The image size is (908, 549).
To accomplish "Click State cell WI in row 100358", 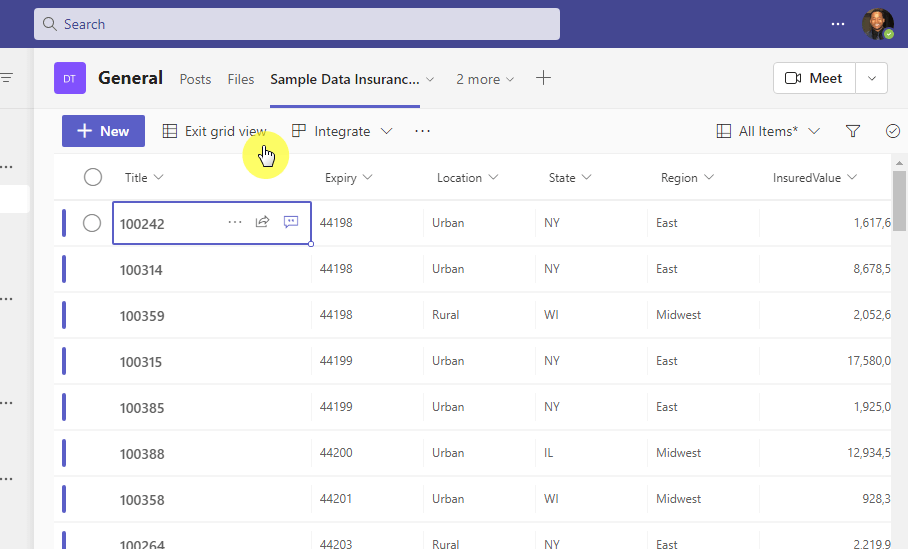I will point(591,499).
